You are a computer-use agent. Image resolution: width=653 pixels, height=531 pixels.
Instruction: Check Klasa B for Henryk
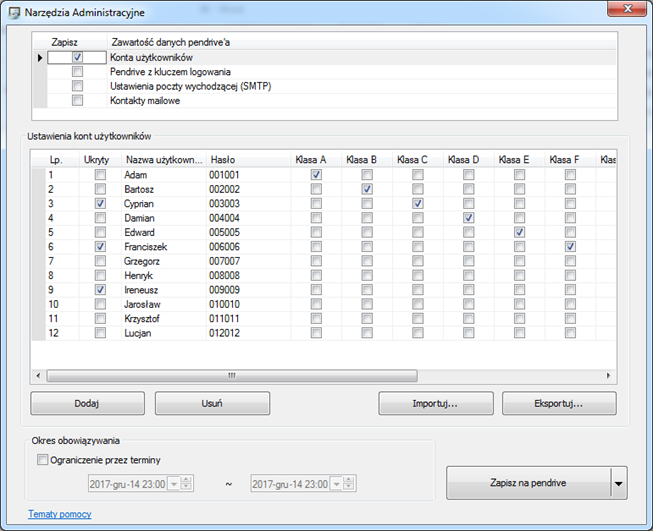(367, 275)
